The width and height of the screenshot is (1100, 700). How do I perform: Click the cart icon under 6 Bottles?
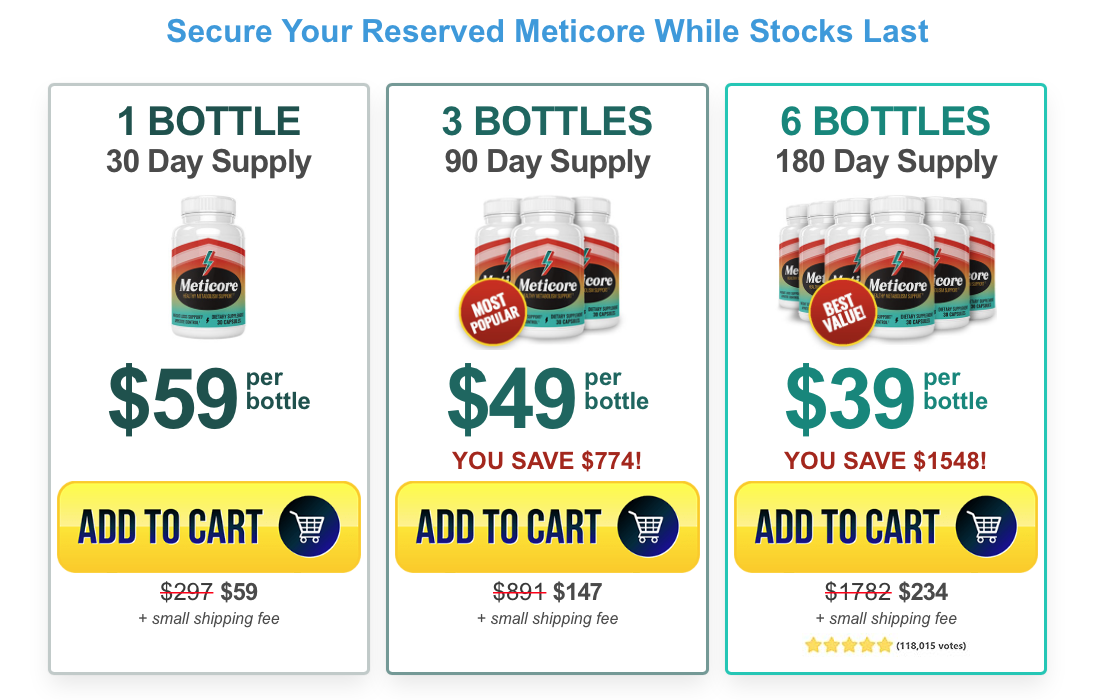coord(986,526)
